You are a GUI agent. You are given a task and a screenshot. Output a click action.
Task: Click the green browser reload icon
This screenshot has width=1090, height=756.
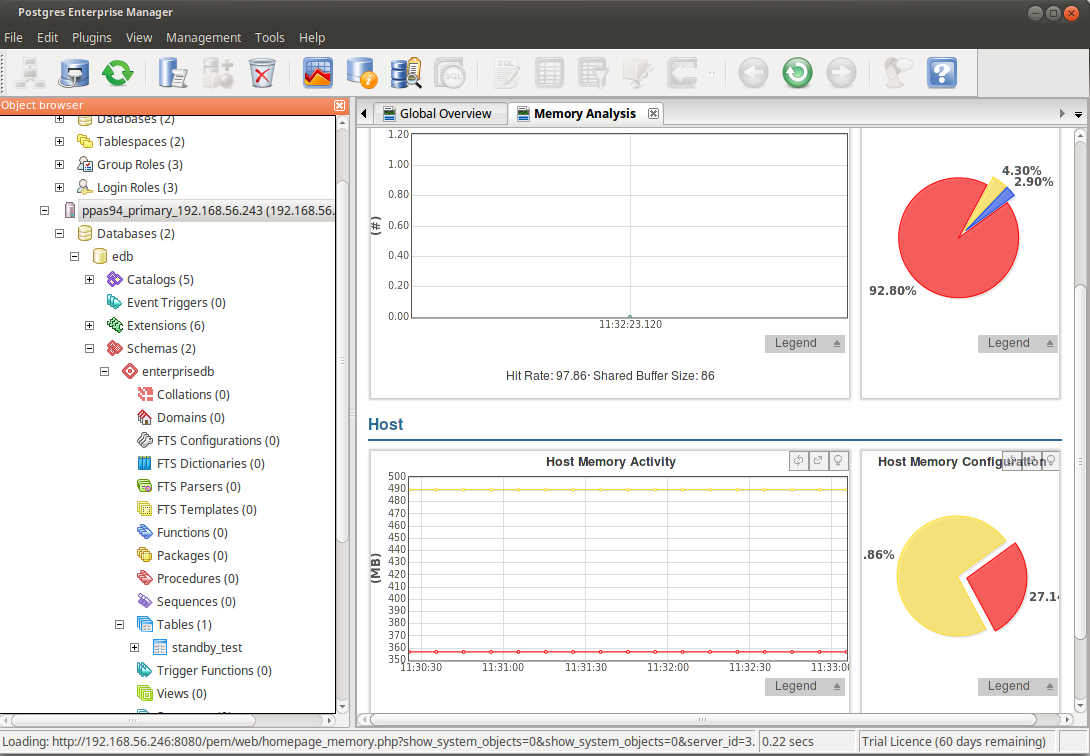797,72
